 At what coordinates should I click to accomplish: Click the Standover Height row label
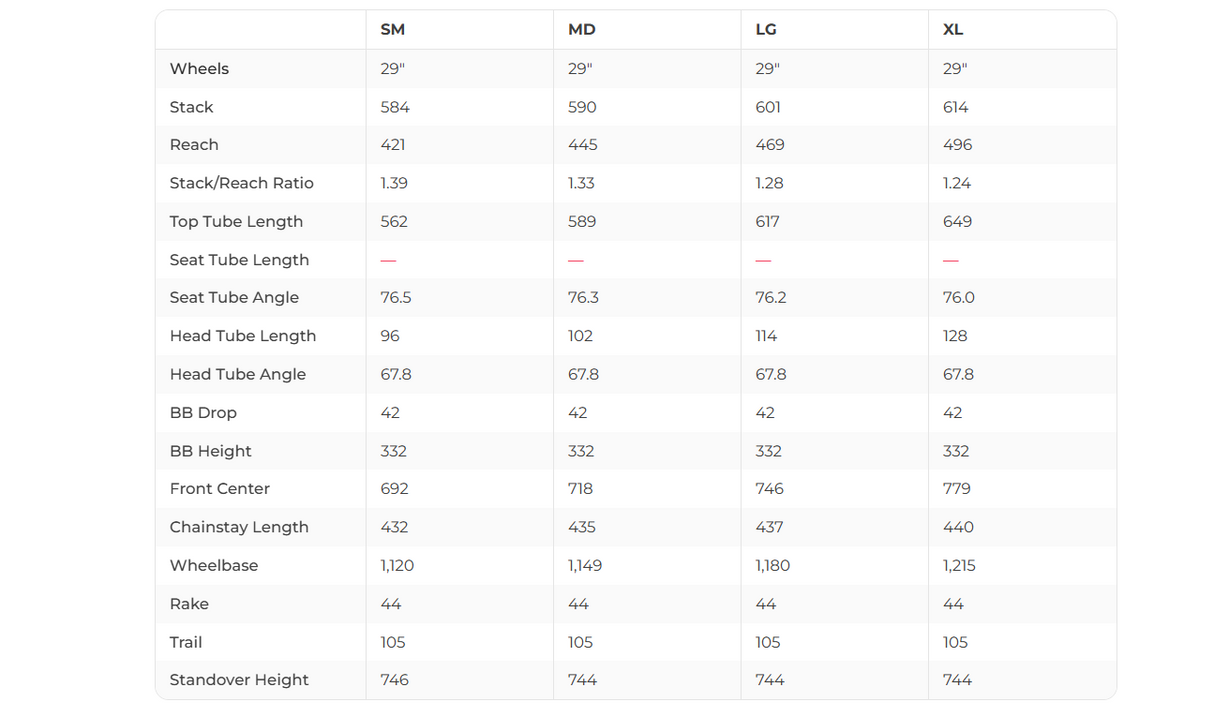(x=239, y=680)
